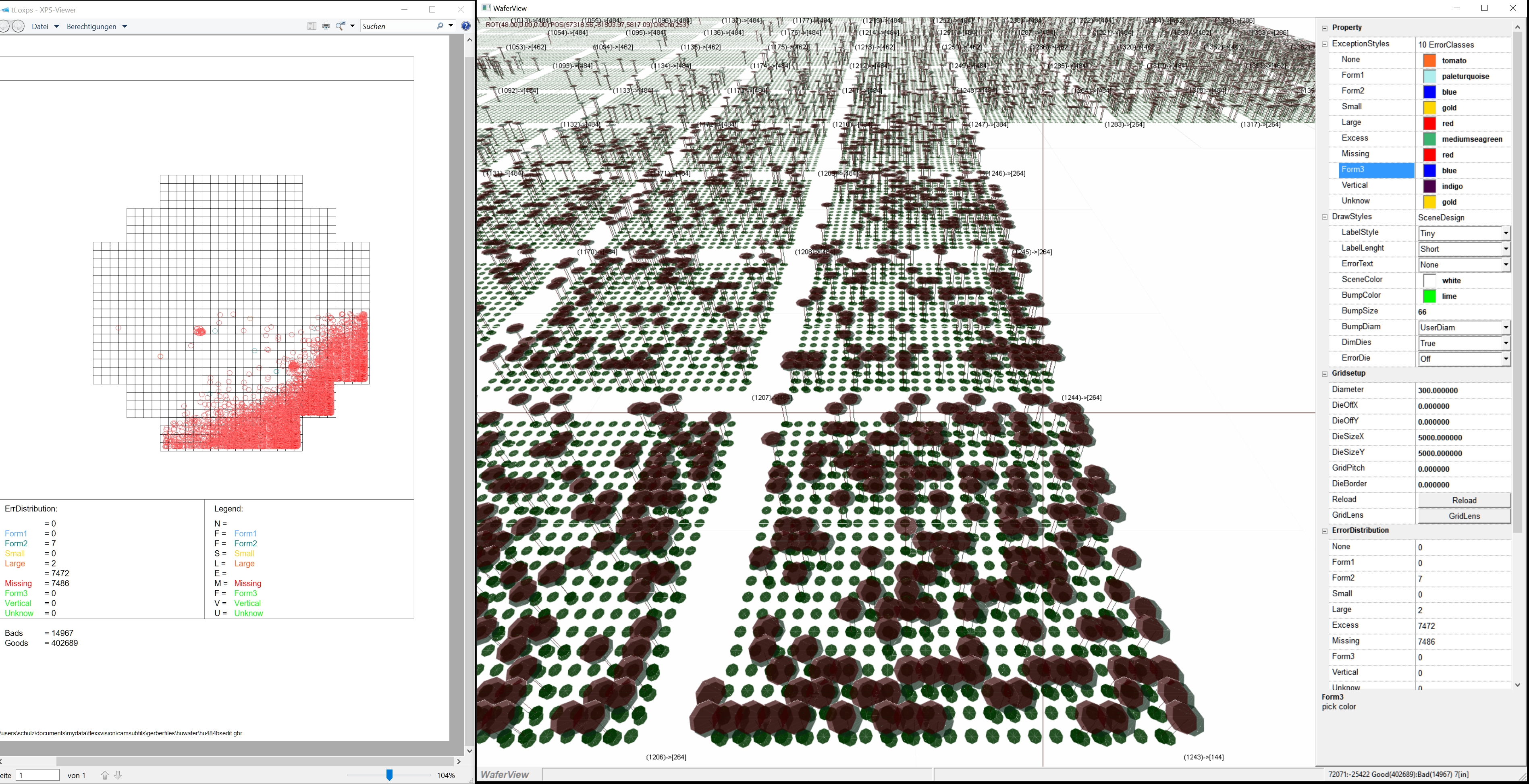
Task: Pick the SceneColor white swatch
Action: click(1430, 281)
